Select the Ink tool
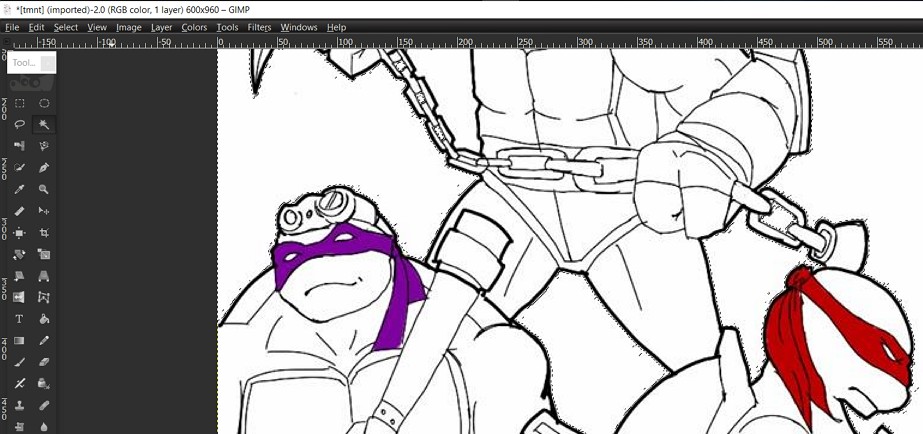Screen dimensions: 923x434 click(44, 383)
